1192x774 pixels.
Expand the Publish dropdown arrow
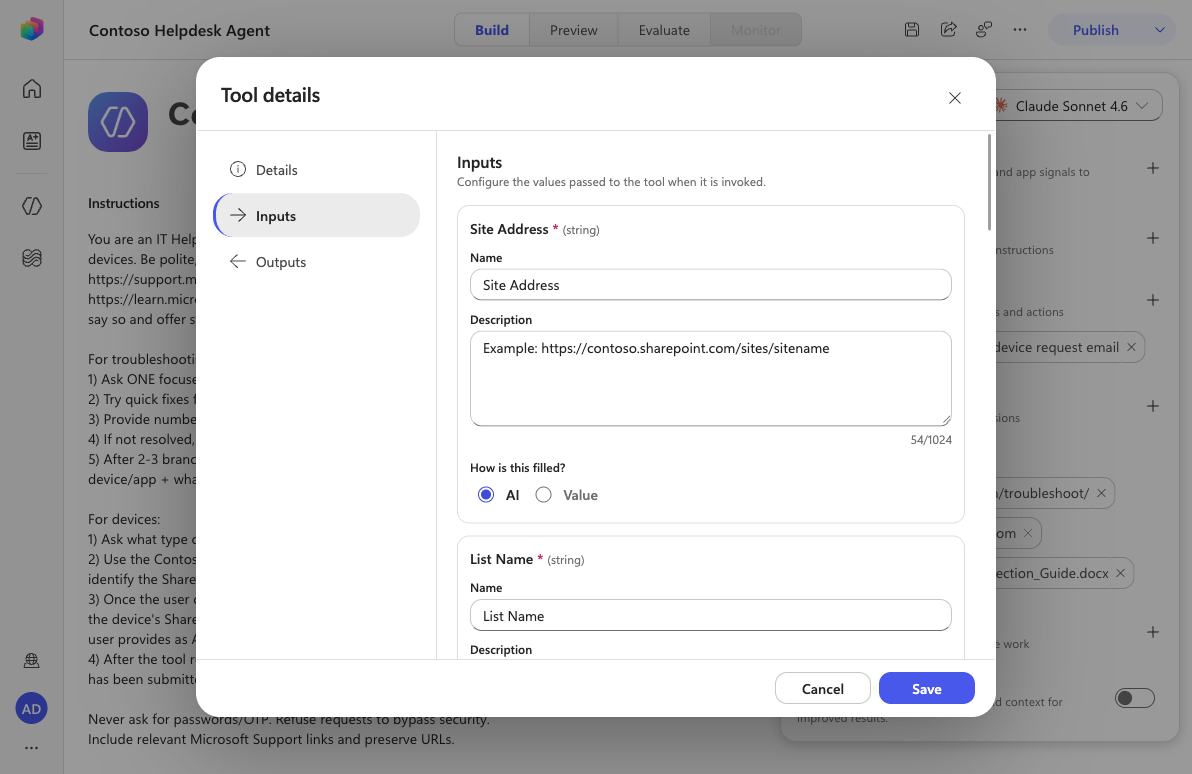(x=1159, y=30)
